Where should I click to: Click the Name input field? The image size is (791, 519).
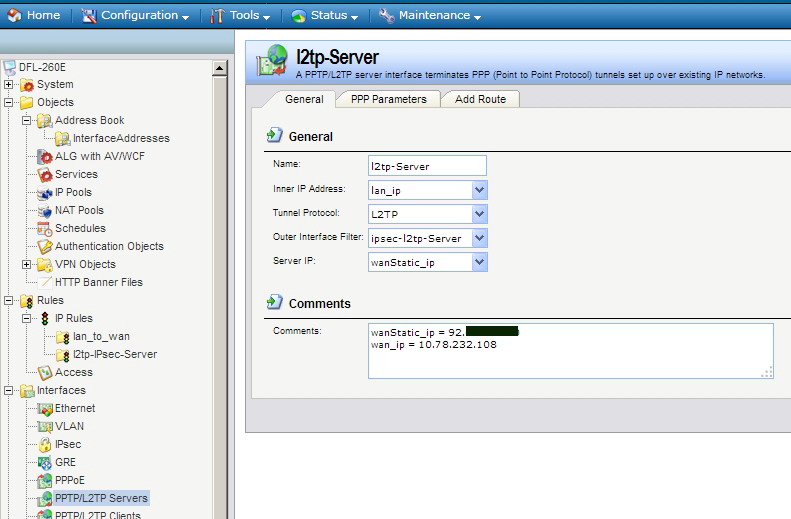(427, 166)
